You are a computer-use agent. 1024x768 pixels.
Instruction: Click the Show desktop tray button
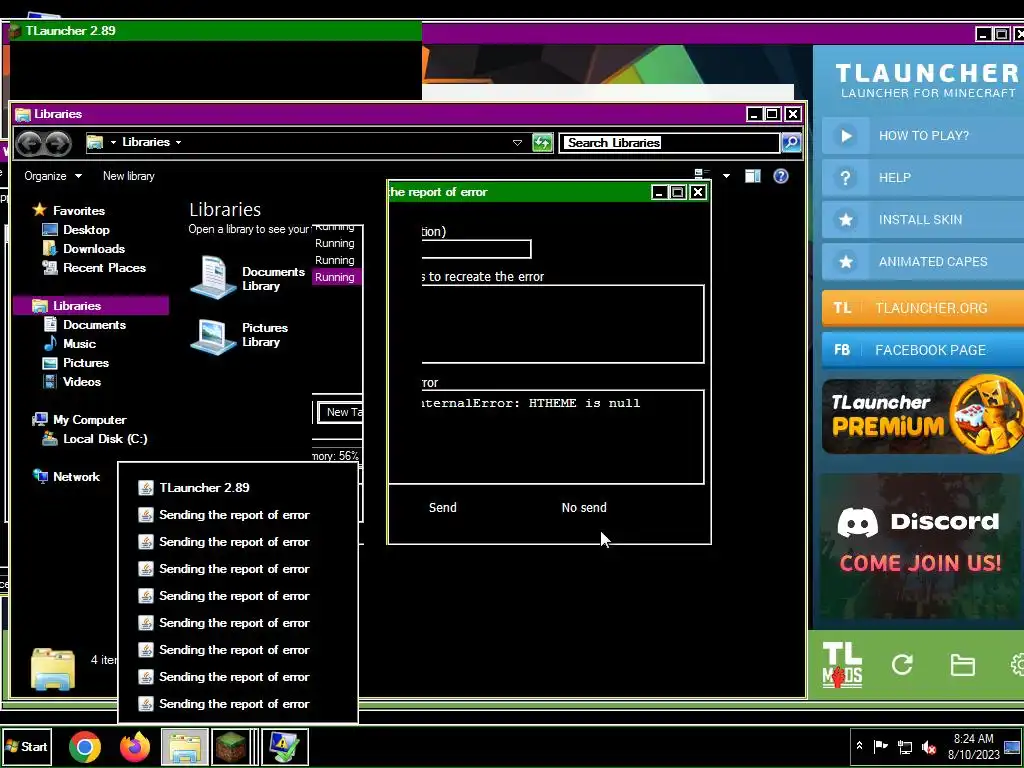[x=1013, y=746]
